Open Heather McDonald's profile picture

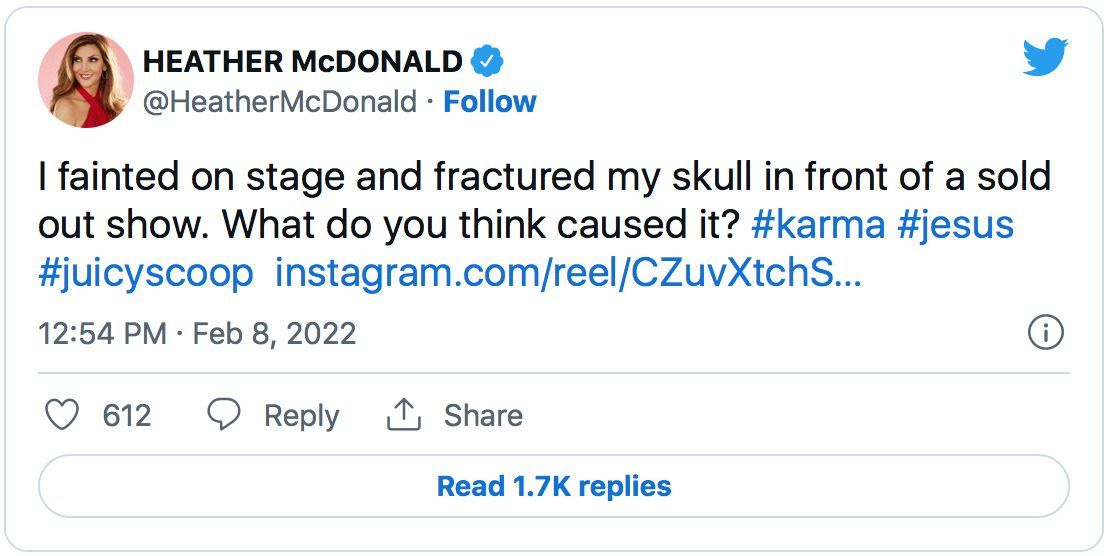(86, 80)
